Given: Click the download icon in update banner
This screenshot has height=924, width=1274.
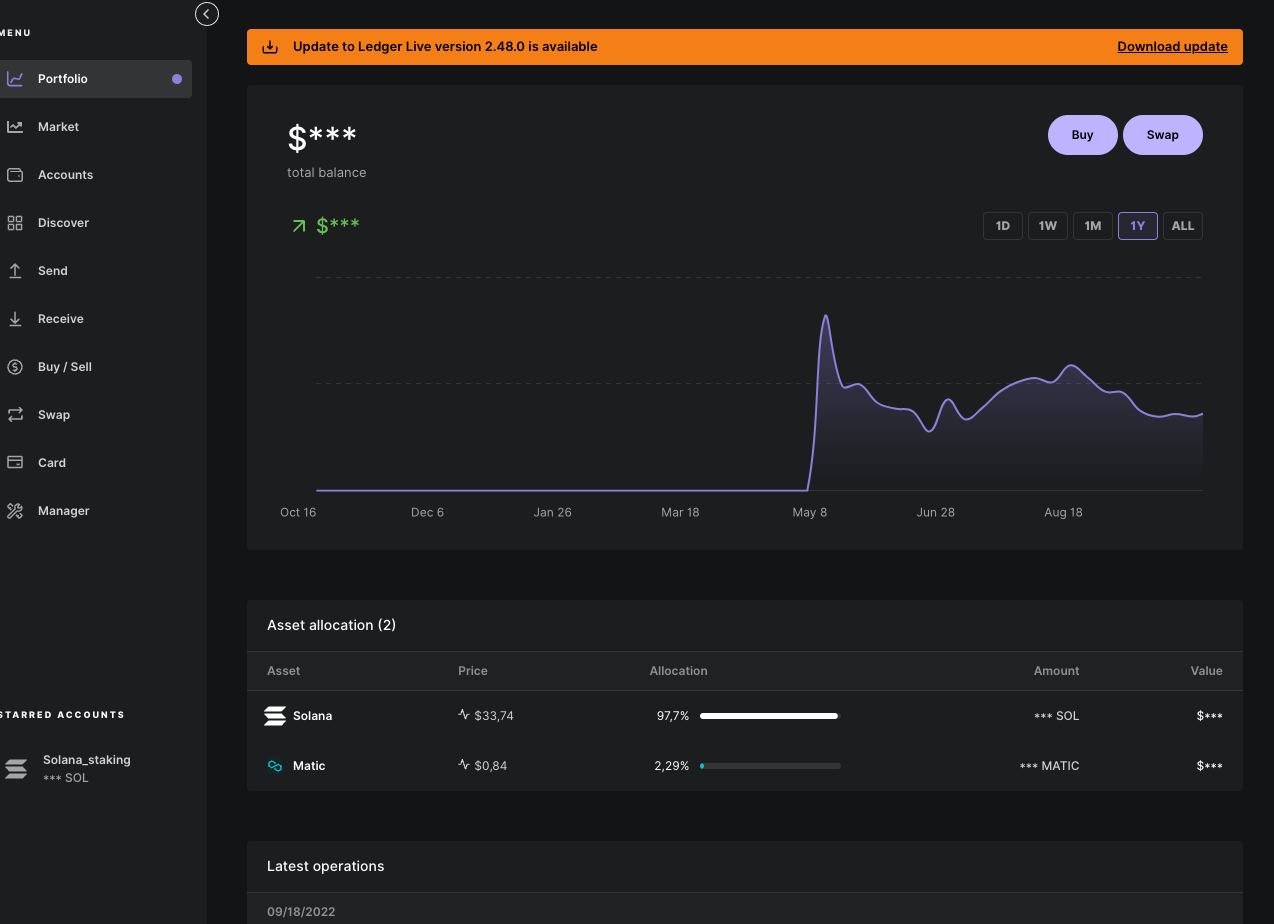Looking at the screenshot, I should pyautogui.click(x=270, y=47).
